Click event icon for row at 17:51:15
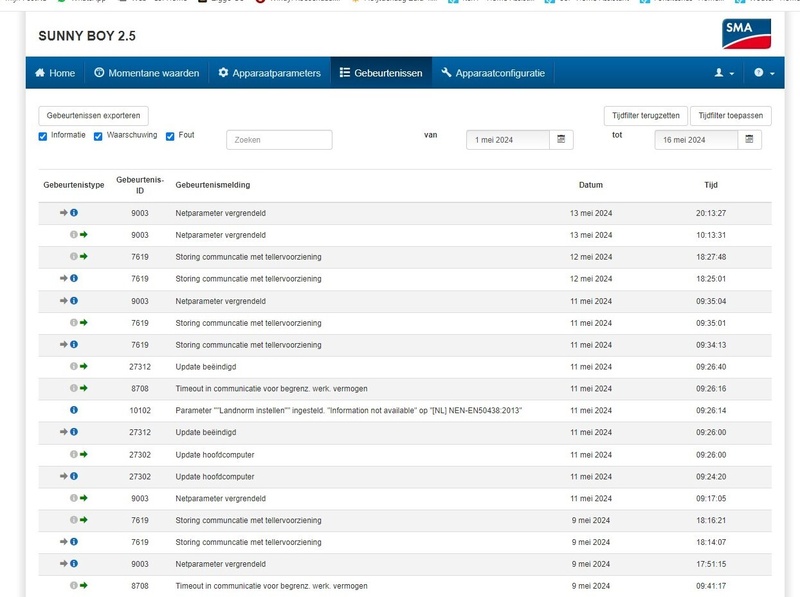Image resolution: width=800 pixels, height=597 pixels. tap(69, 564)
